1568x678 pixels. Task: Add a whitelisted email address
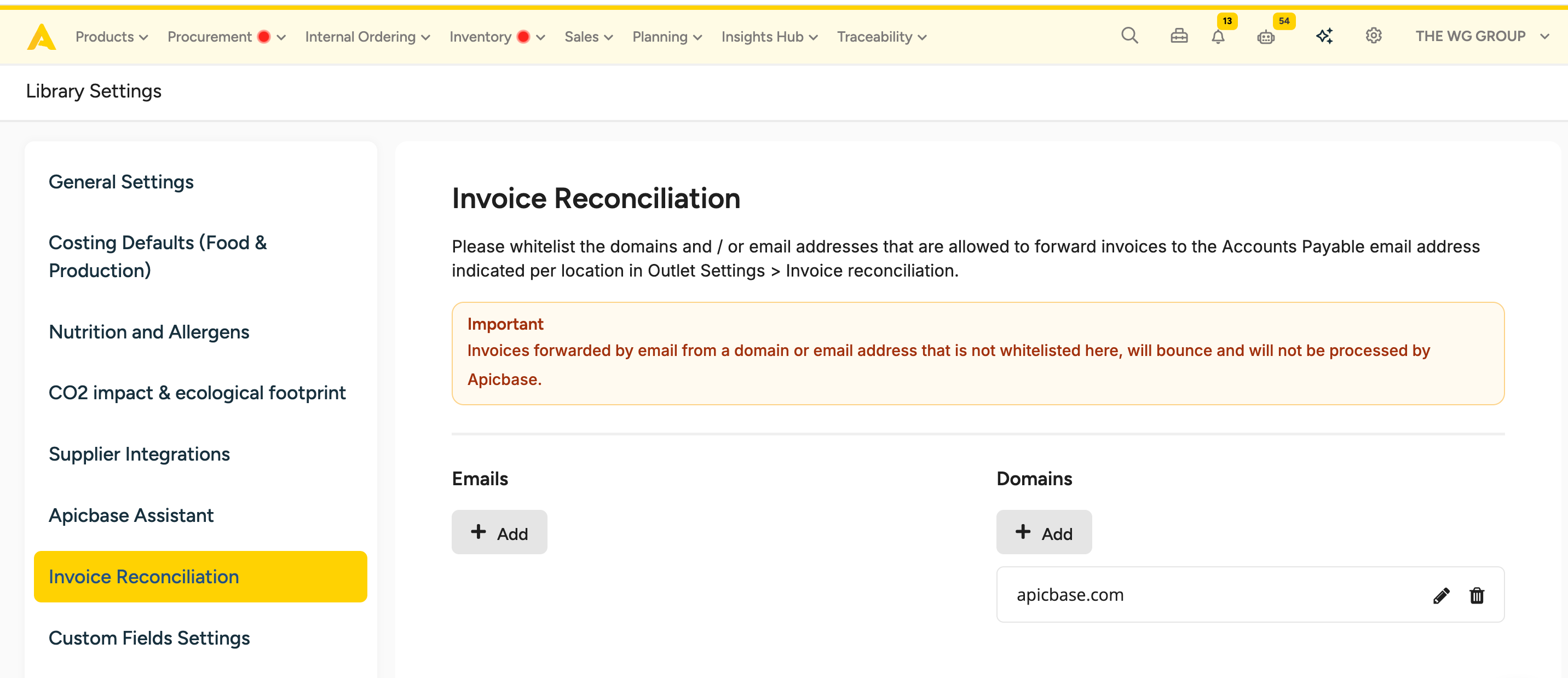(x=499, y=532)
